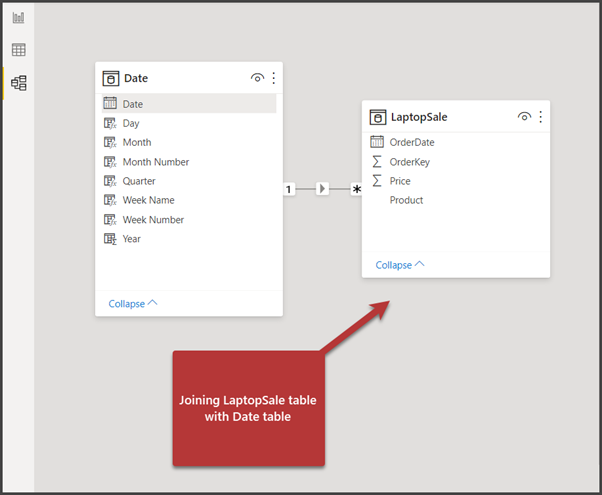This screenshot has width=602, height=495.
Task: Select the OrderKey field
Action: [x=456, y=162]
